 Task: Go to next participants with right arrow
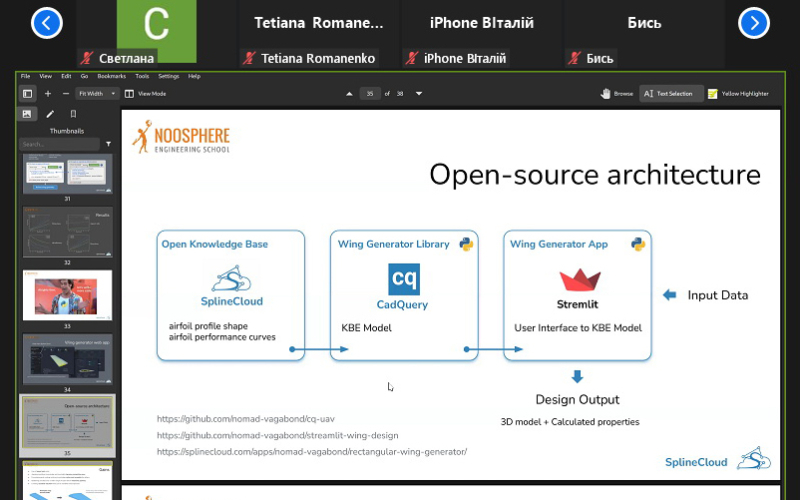point(754,23)
